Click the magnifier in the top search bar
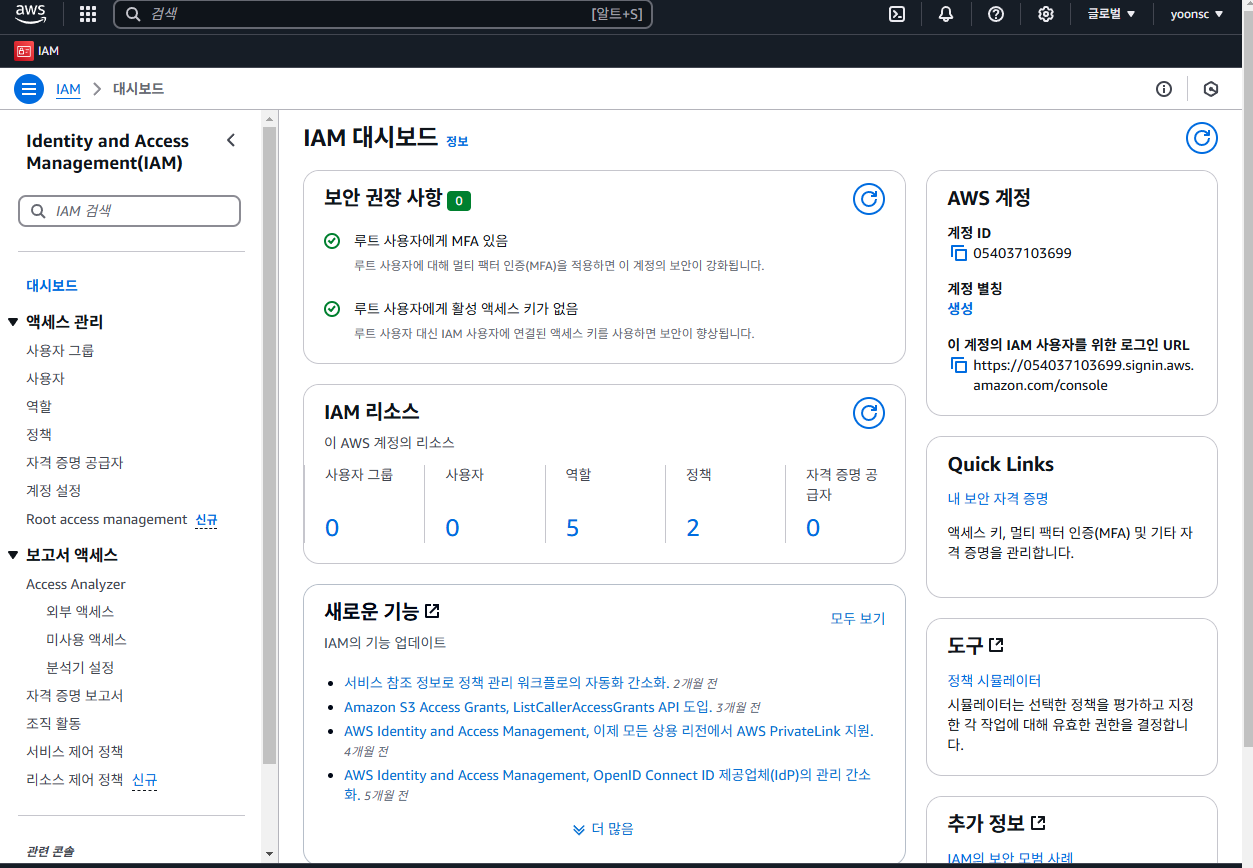The image size is (1253, 868). (133, 14)
